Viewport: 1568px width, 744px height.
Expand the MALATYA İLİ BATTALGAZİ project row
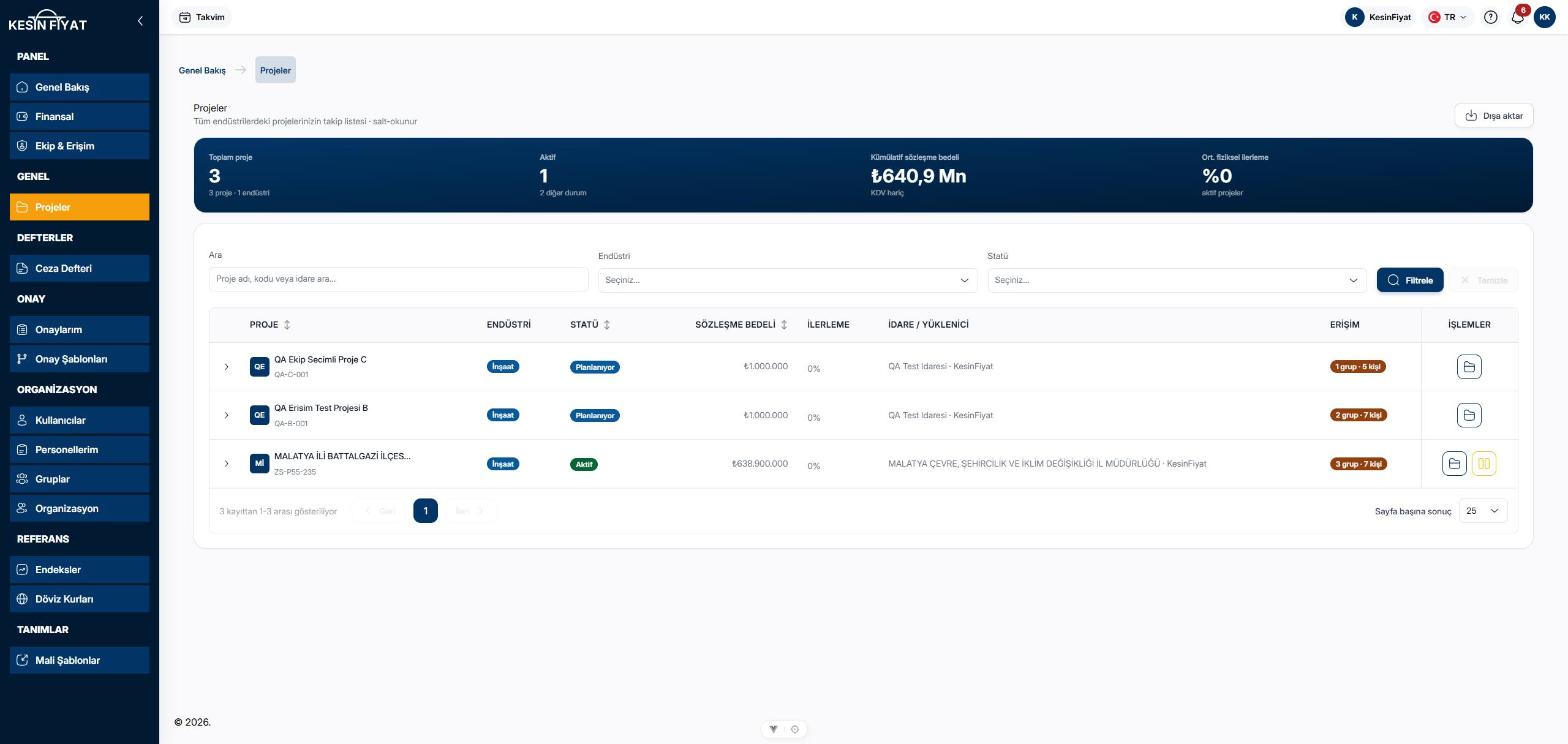point(226,464)
